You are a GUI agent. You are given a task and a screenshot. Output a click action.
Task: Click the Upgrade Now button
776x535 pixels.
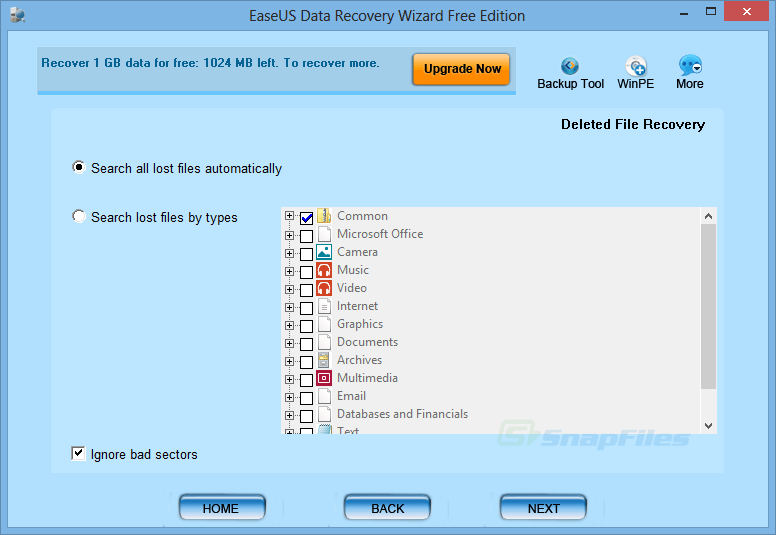tap(461, 69)
